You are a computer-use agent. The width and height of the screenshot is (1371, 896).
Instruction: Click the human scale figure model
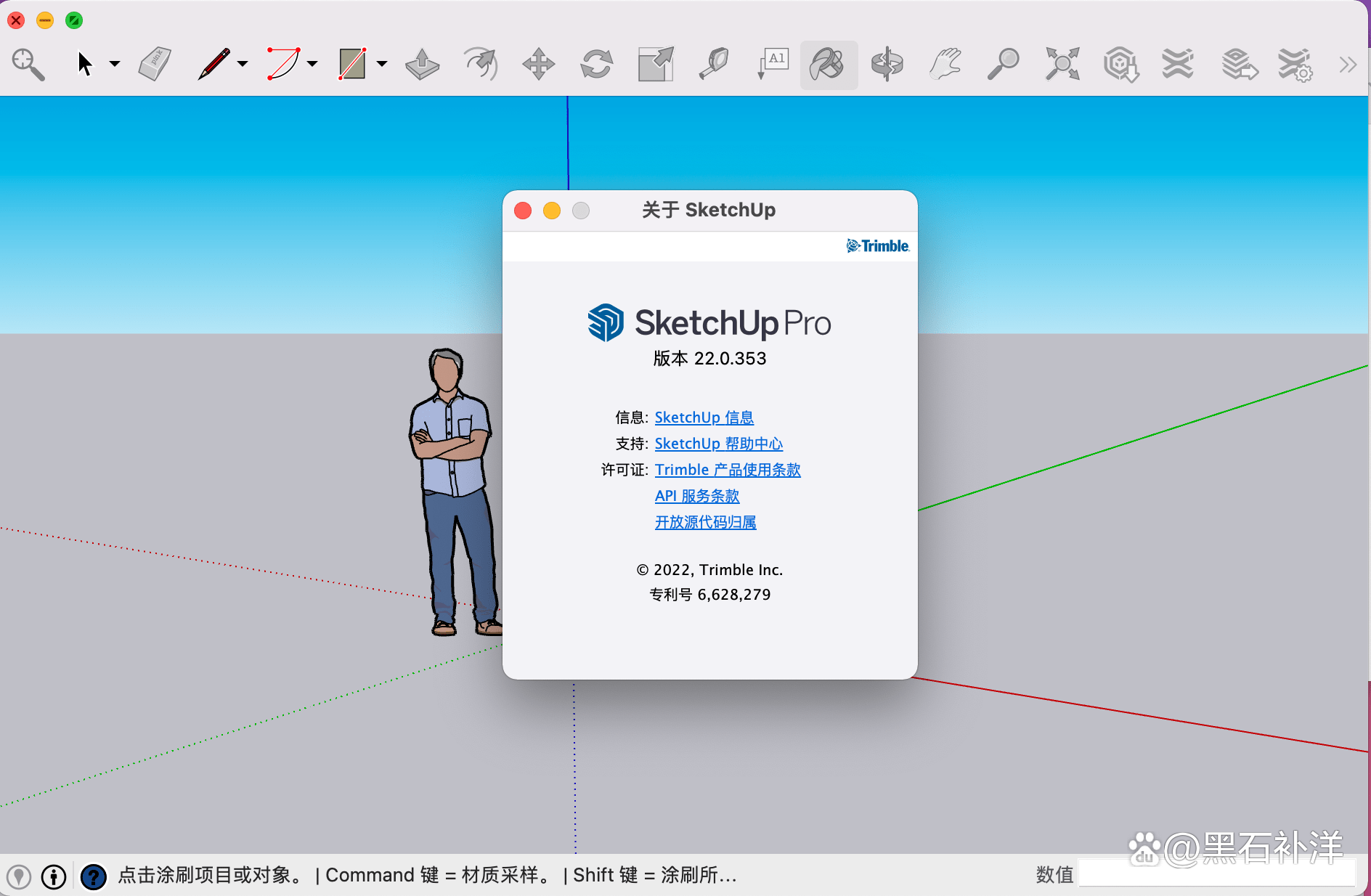pos(455,492)
